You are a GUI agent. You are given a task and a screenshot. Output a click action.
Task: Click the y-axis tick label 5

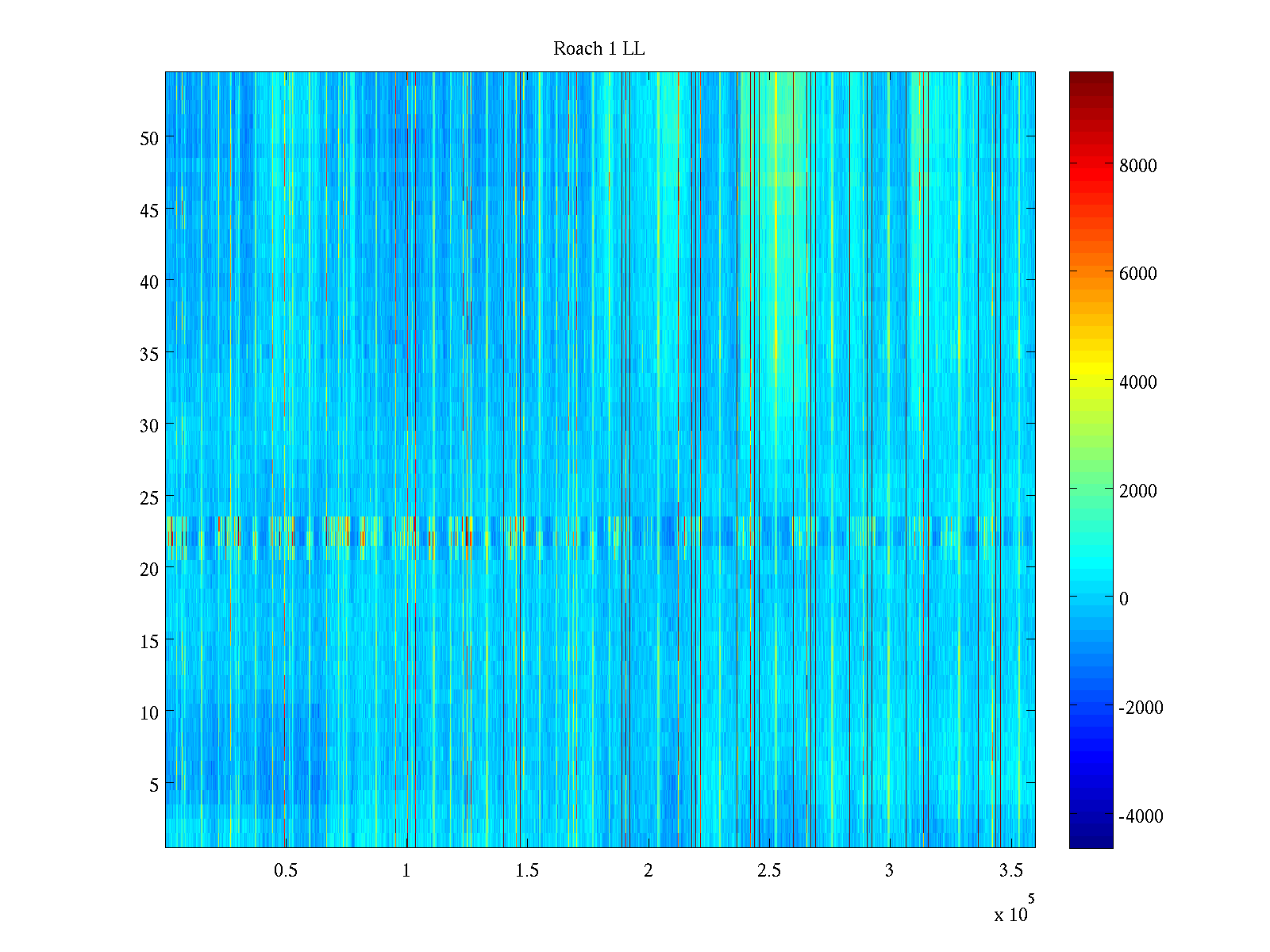154,785
